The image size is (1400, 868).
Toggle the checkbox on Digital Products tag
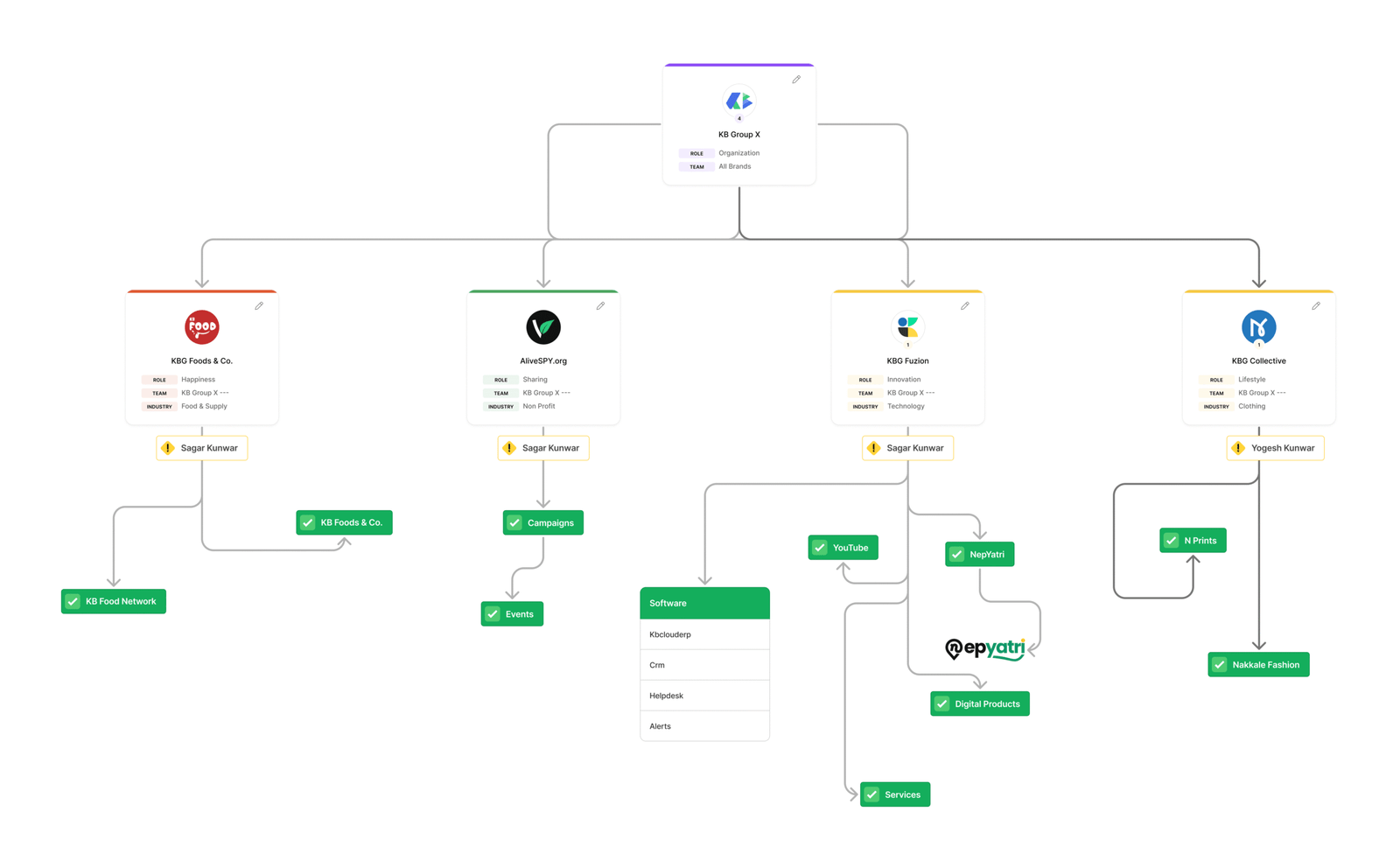pyautogui.click(x=942, y=703)
